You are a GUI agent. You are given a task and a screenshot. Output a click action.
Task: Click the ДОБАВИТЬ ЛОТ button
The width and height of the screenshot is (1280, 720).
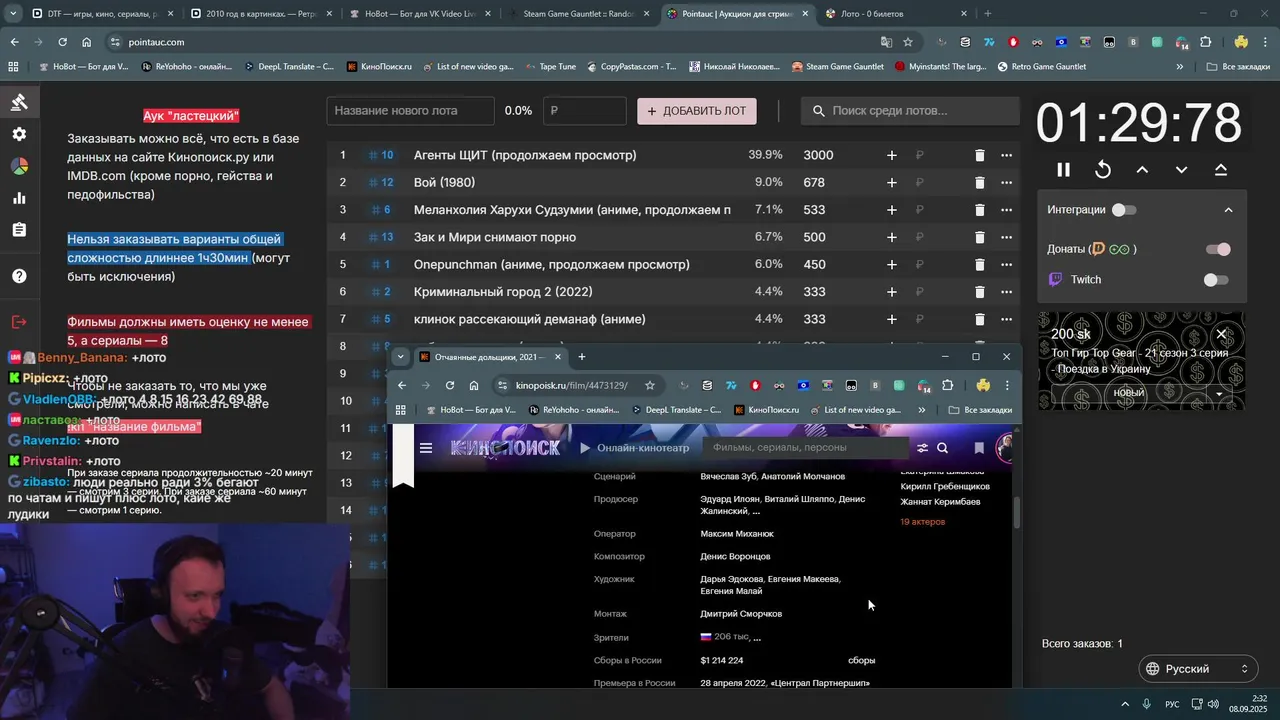click(x=697, y=111)
